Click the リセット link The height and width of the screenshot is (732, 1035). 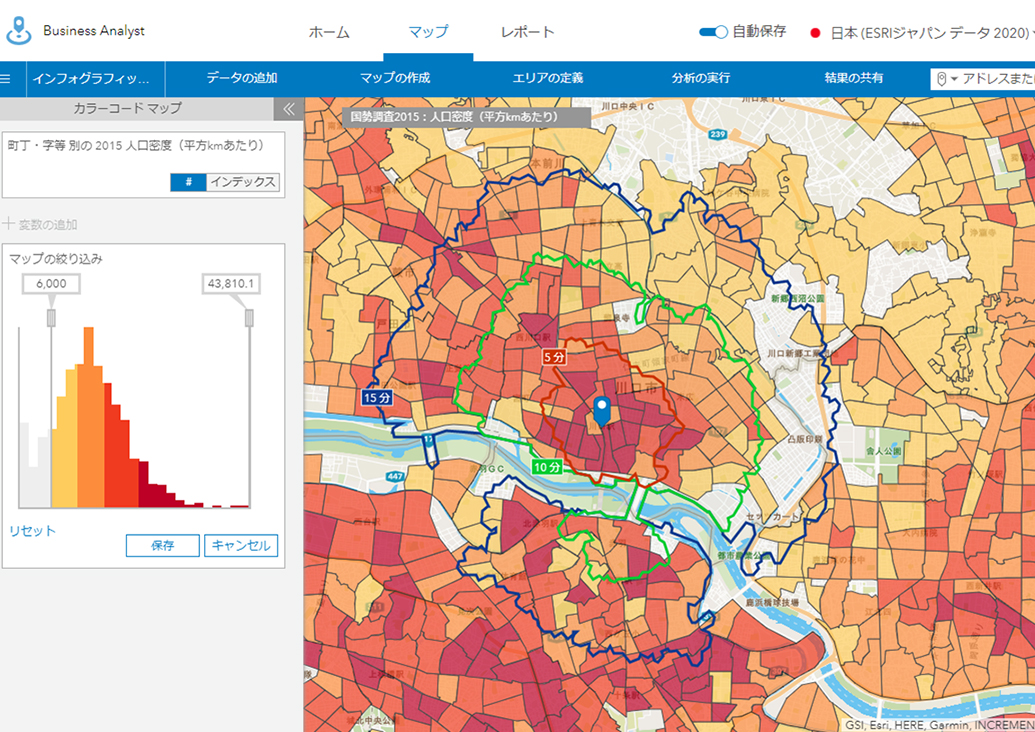tap(33, 531)
